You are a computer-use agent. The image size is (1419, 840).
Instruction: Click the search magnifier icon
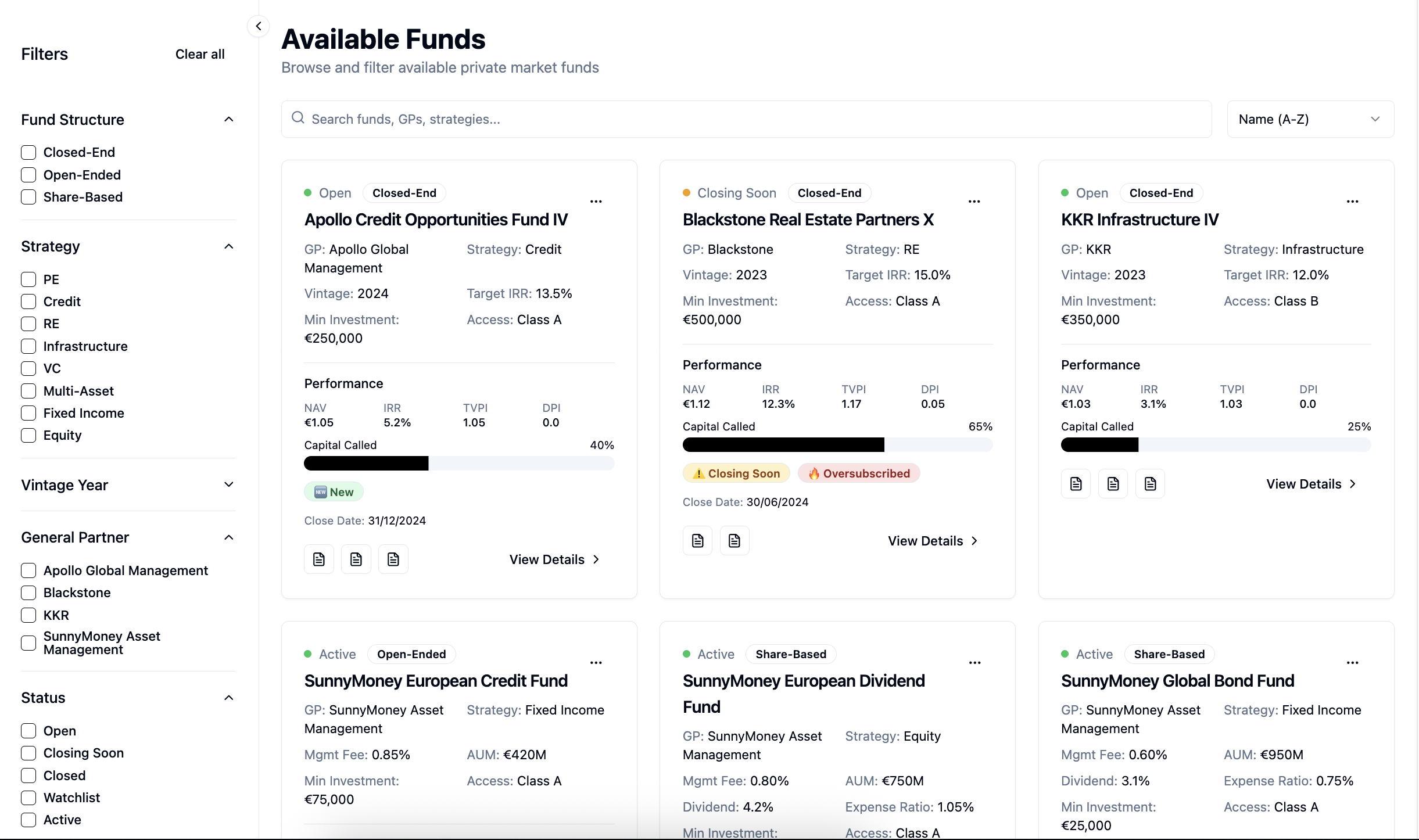click(298, 118)
